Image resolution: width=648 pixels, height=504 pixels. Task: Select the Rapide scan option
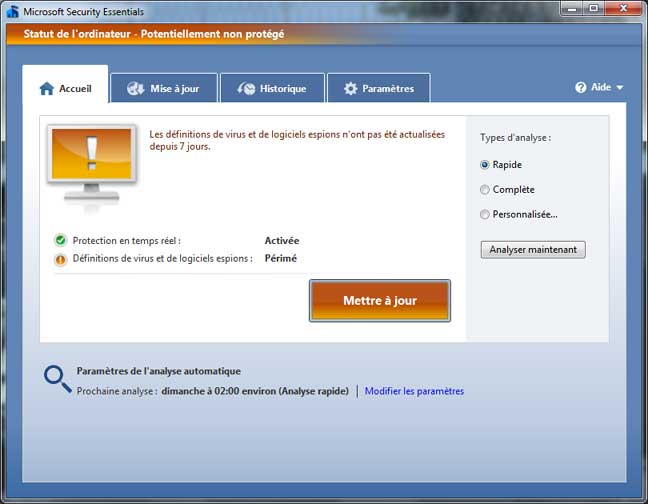pyautogui.click(x=485, y=165)
